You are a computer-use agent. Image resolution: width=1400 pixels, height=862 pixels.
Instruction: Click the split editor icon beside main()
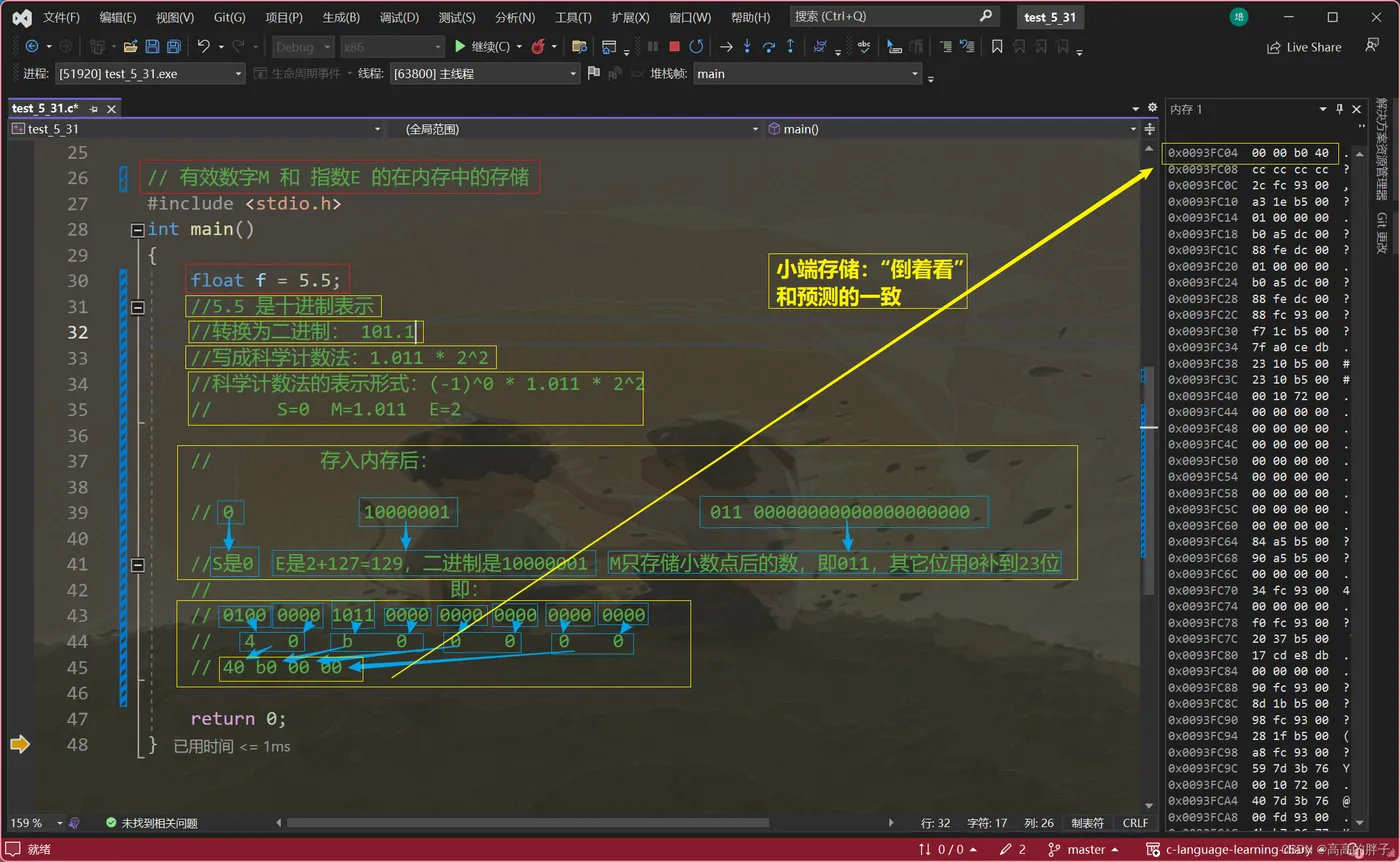point(1151,129)
